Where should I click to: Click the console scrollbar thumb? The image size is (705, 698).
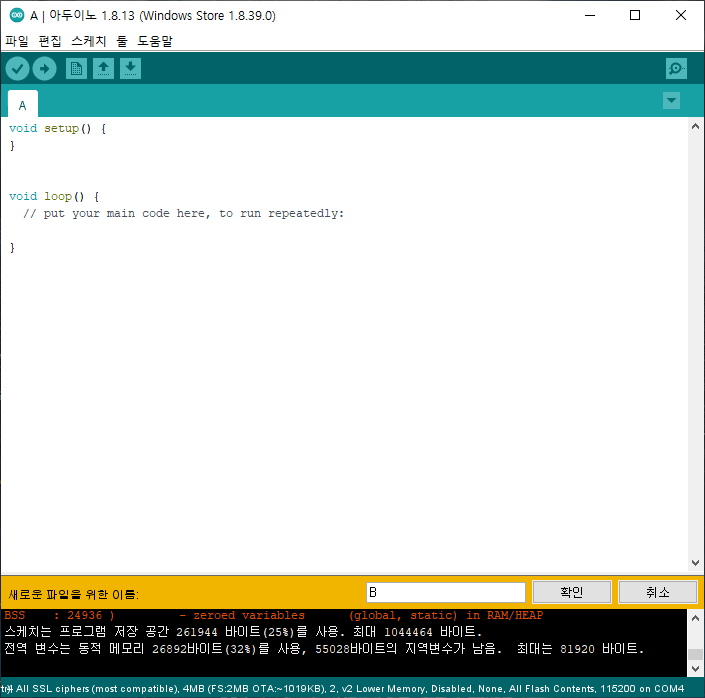[x=695, y=654]
